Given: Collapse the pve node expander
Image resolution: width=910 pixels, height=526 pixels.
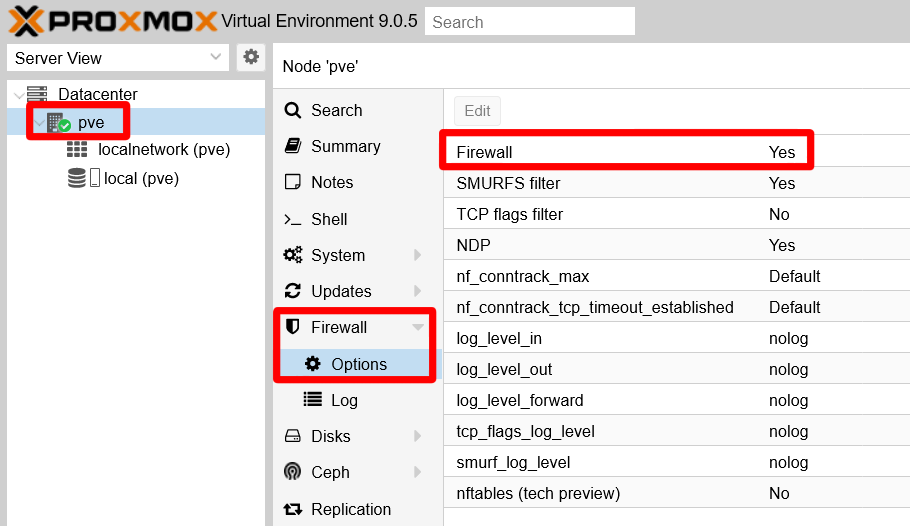Looking at the screenshot, I should tap(39, 123).
